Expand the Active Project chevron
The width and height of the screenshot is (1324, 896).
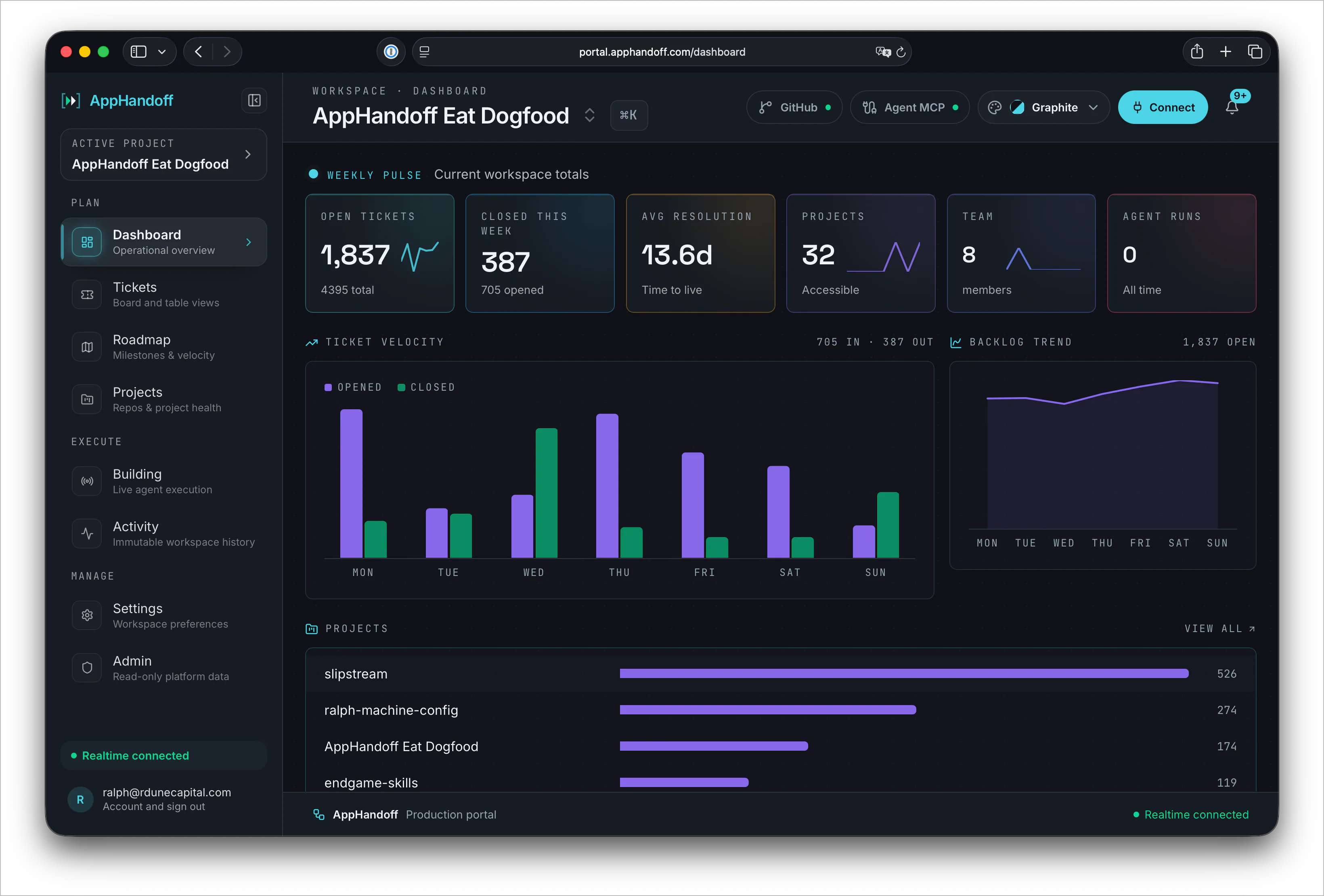coord(248,154)
